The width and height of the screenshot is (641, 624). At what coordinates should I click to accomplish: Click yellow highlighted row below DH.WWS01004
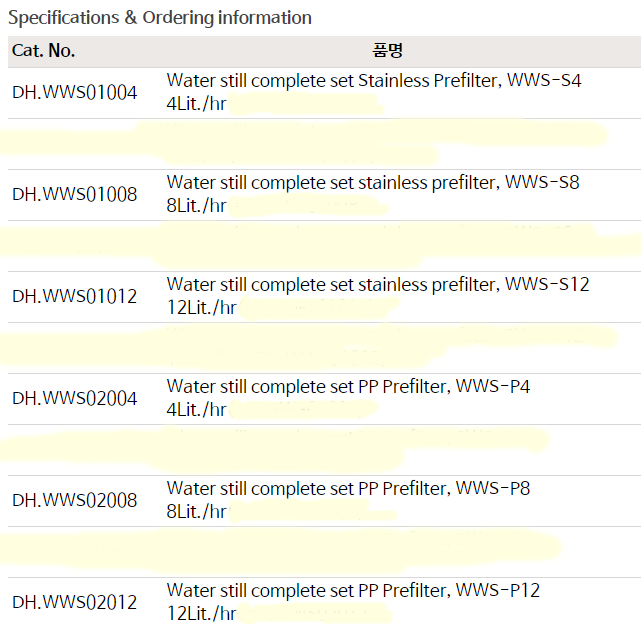click(300, 143)
